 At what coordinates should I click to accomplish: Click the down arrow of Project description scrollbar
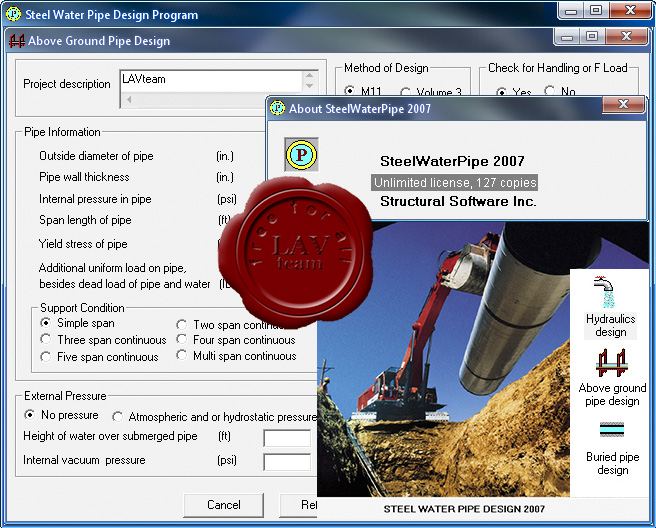(310, 86)
